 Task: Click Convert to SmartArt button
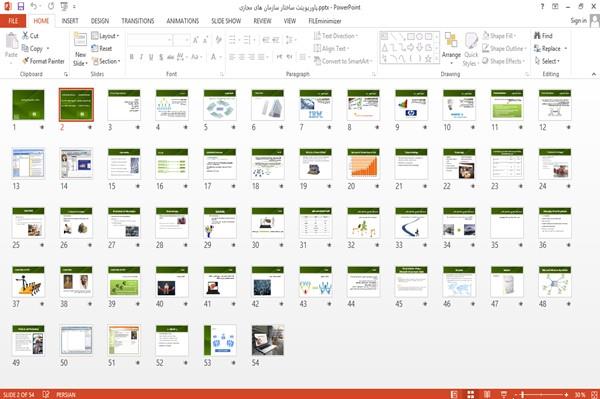click(x=343, y=61)
